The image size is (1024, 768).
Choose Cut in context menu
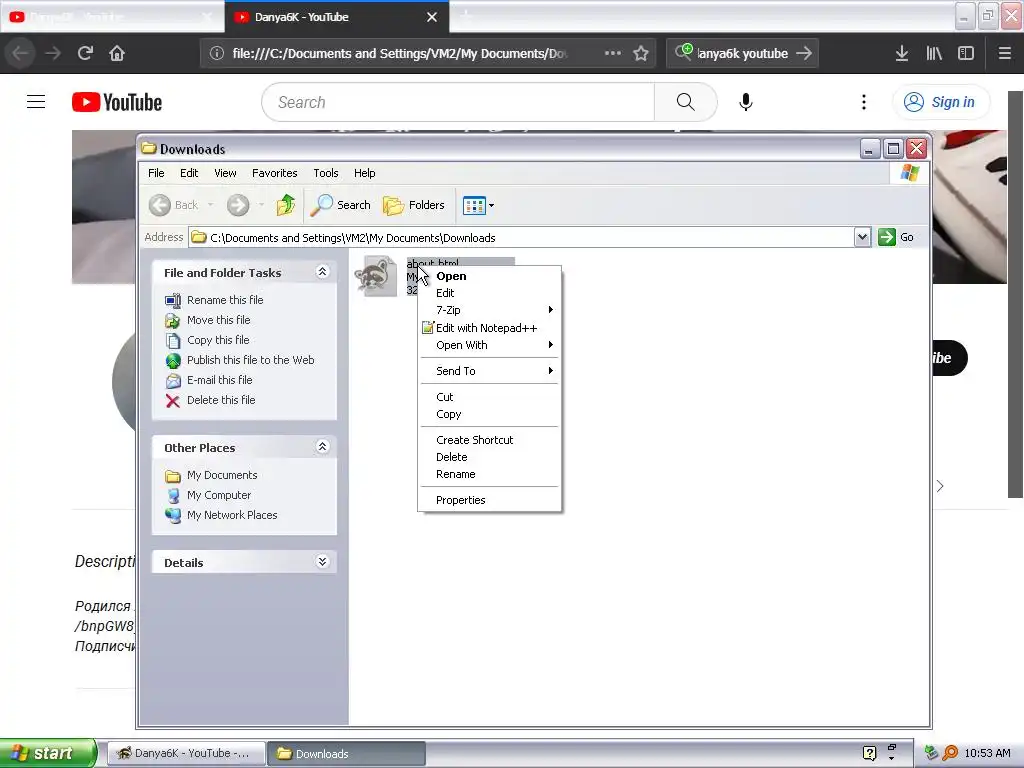pyautogui.click(x=489, y=397)
